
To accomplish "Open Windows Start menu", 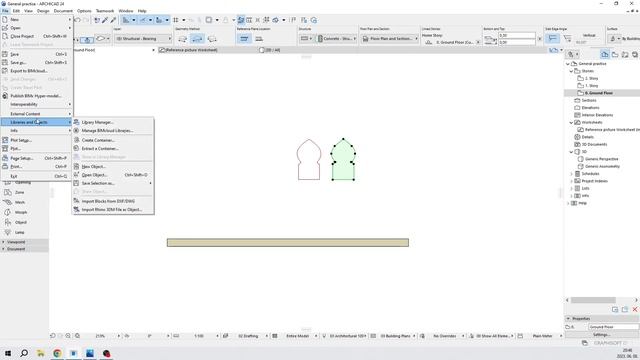I will tap(8, 353).
